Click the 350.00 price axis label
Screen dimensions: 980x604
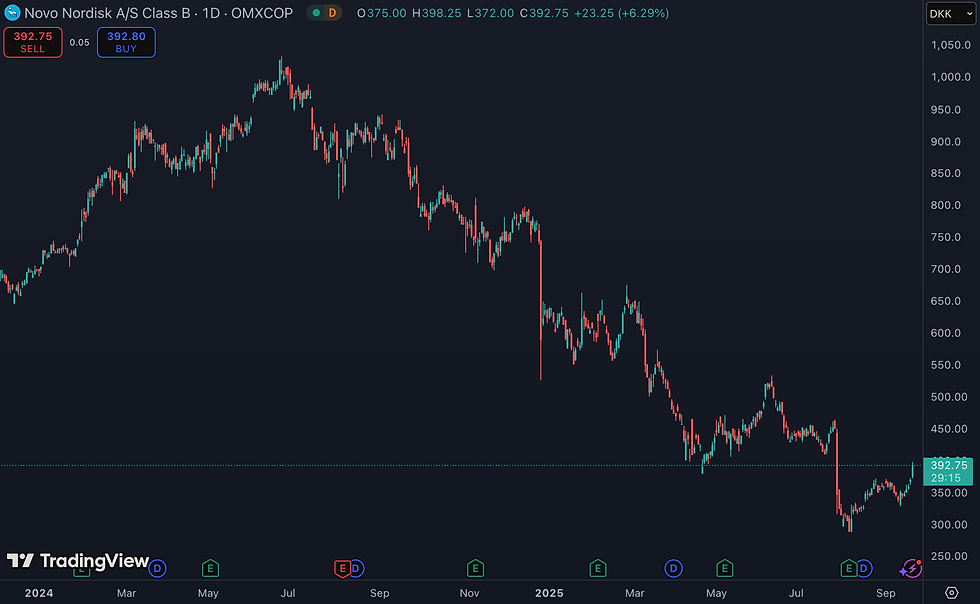[x=949, y=493]
